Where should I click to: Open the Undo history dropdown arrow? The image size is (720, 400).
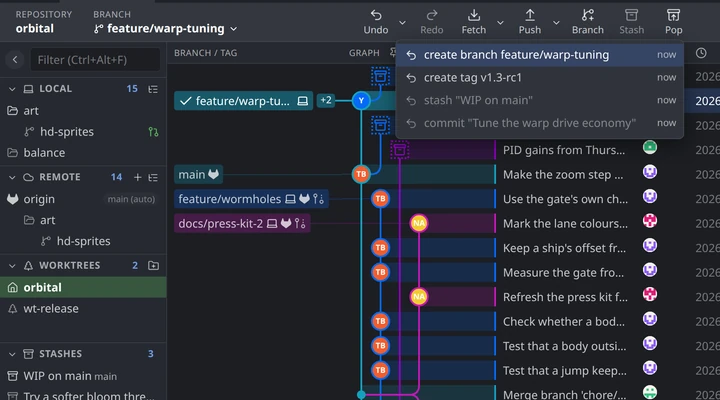(402, 23)
